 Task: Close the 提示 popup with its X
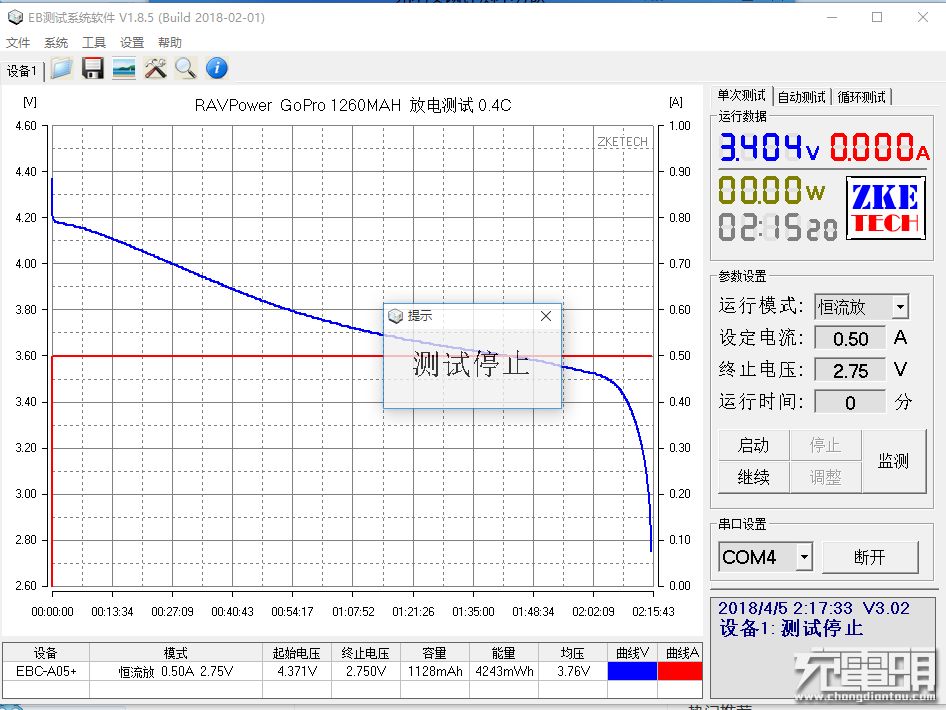pyautogui.click(x=546, y=315)
